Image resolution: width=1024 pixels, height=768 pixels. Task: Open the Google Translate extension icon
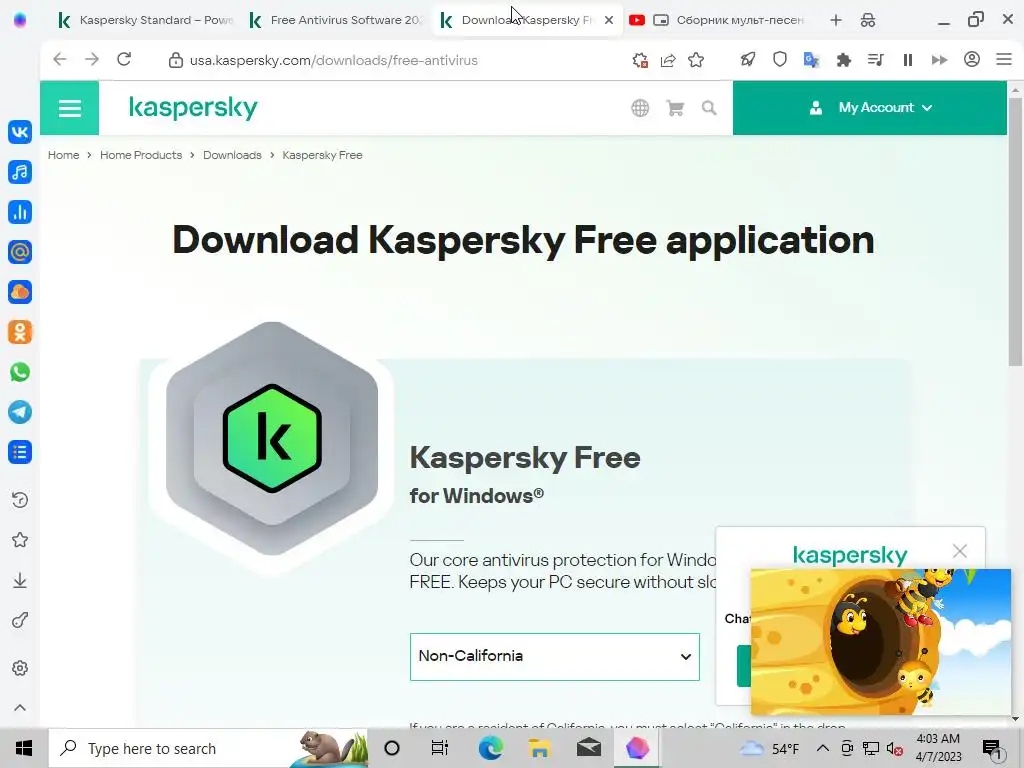(812, 60)
